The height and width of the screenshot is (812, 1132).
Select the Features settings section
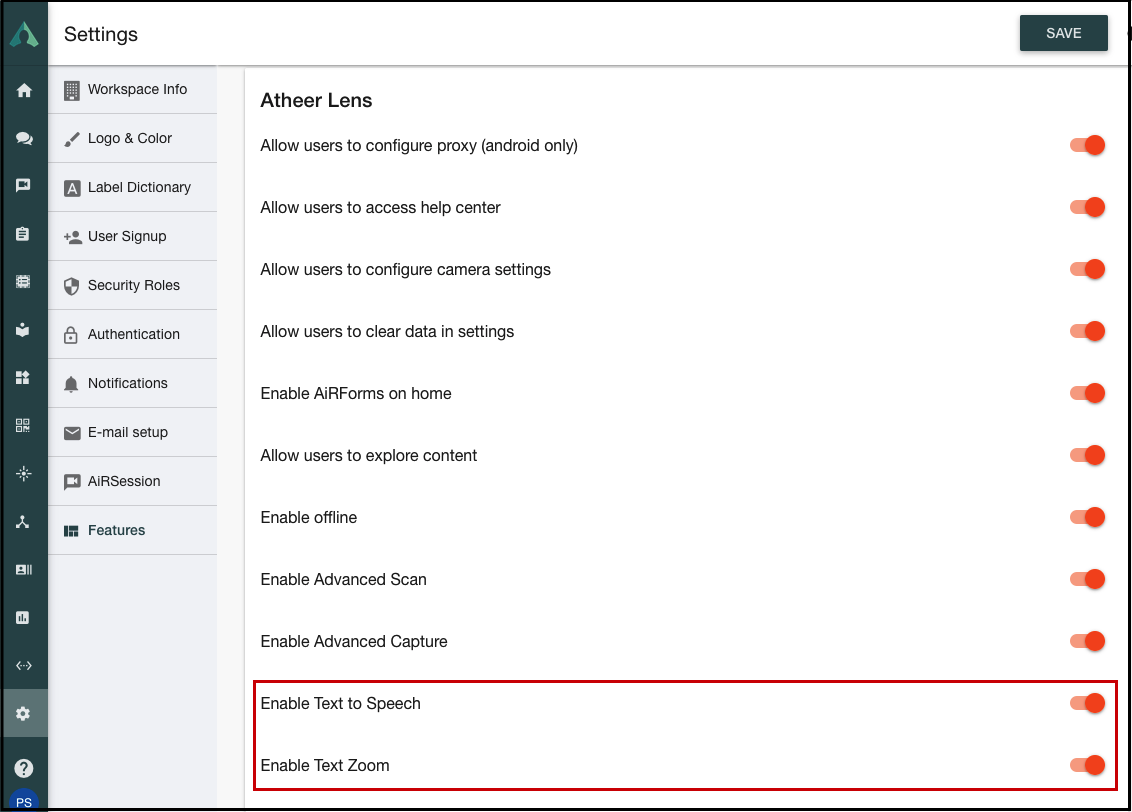tap(132, 531)
